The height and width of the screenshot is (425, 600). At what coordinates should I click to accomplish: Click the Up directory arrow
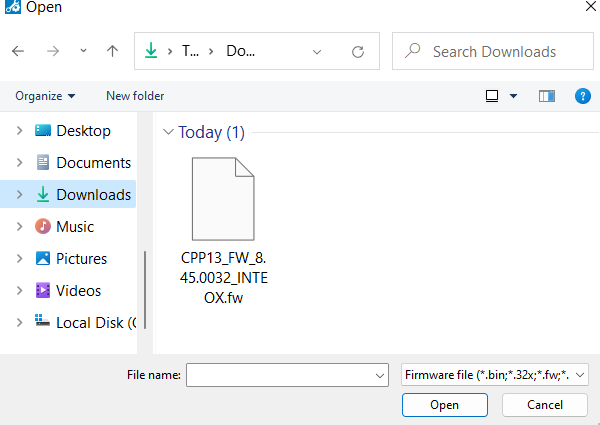click(112, 51)
